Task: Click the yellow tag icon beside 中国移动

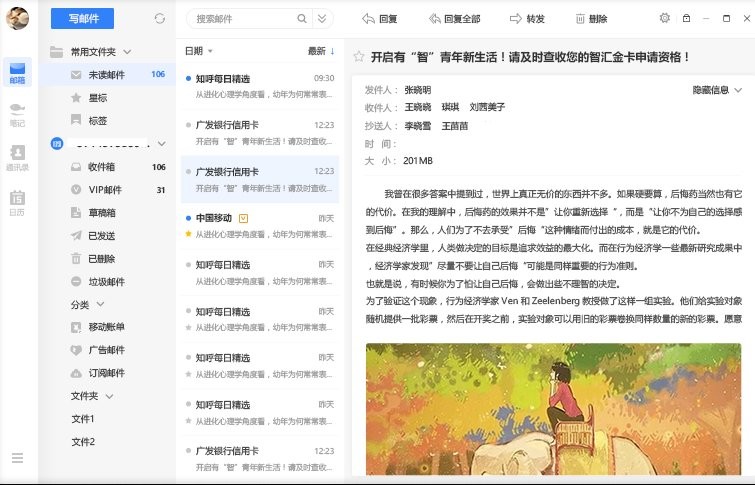Action: (244, 219)
